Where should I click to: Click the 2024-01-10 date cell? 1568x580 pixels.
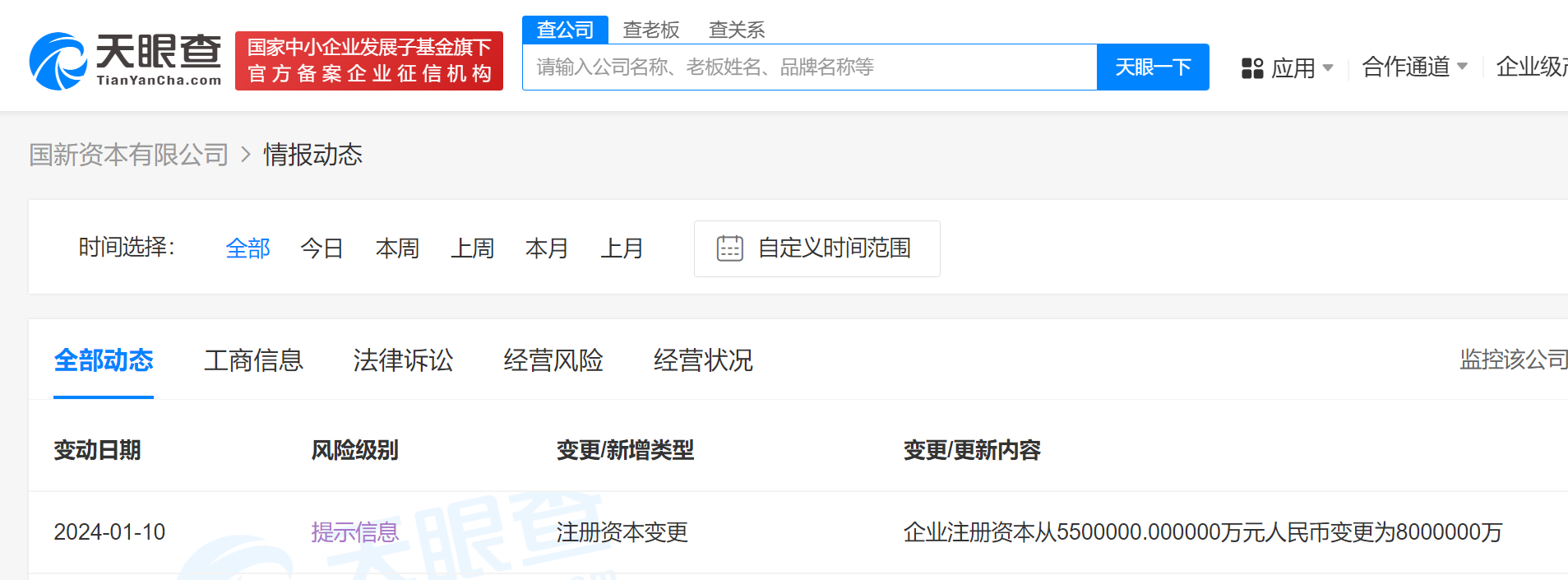click(x=109, y=532)
